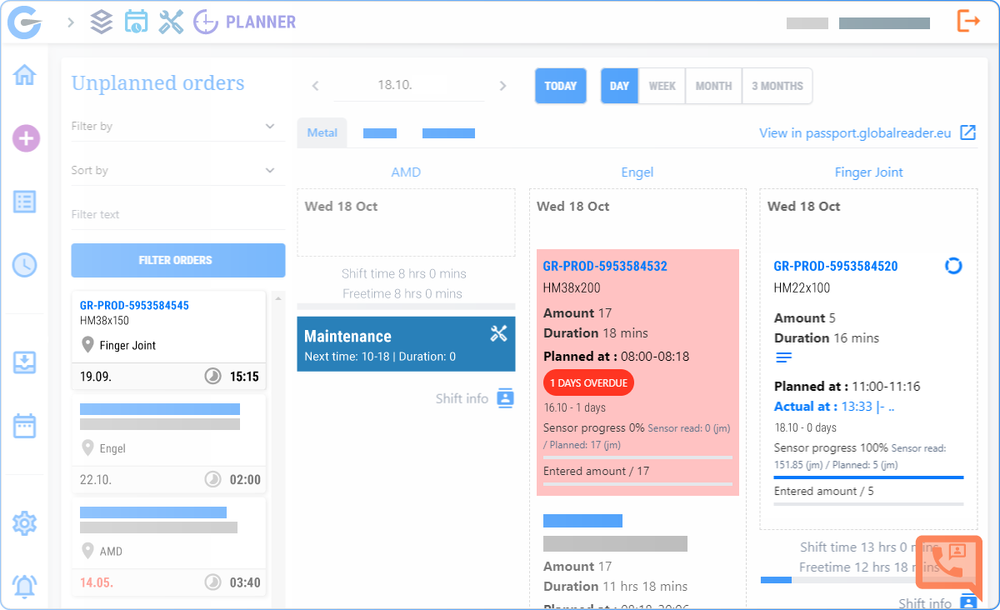Screen dimensions: 1000x610
Task: Open order GR-PROD-5953584520 in Finger Joint
Action: click(835, 267)
